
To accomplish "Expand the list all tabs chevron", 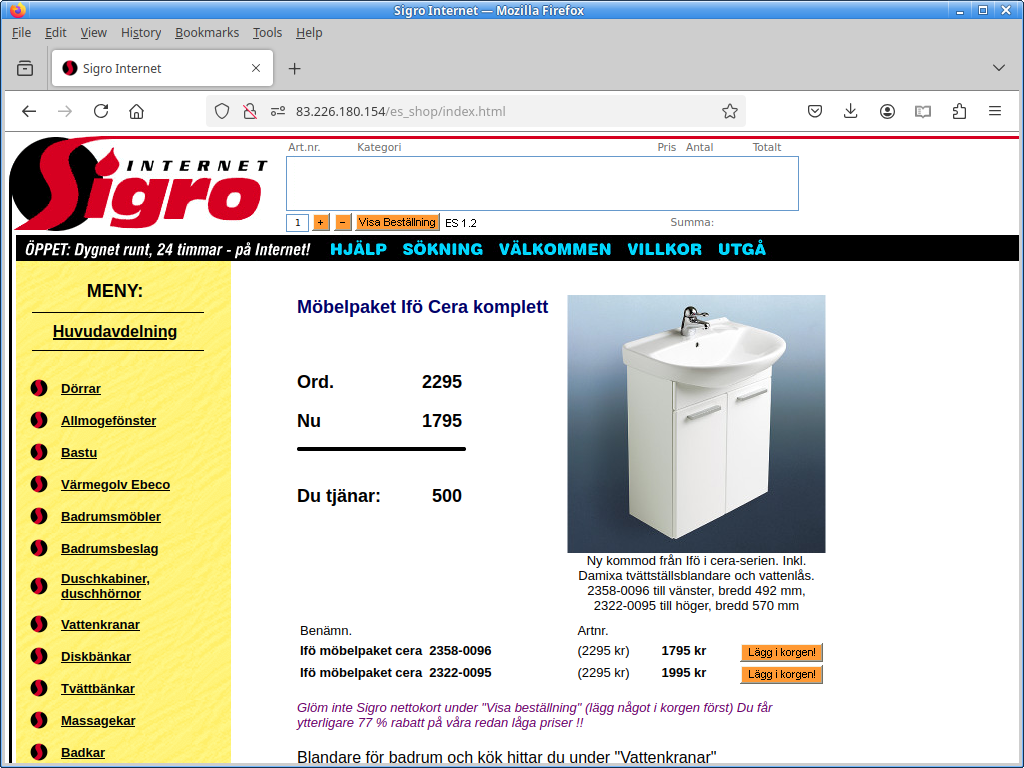I will [999, 68].
